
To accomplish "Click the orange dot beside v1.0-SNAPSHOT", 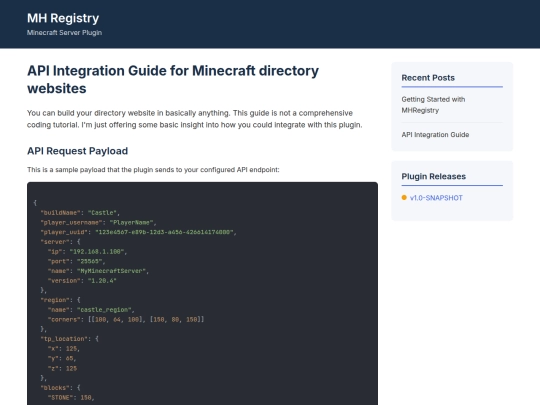I will point(404,197).
